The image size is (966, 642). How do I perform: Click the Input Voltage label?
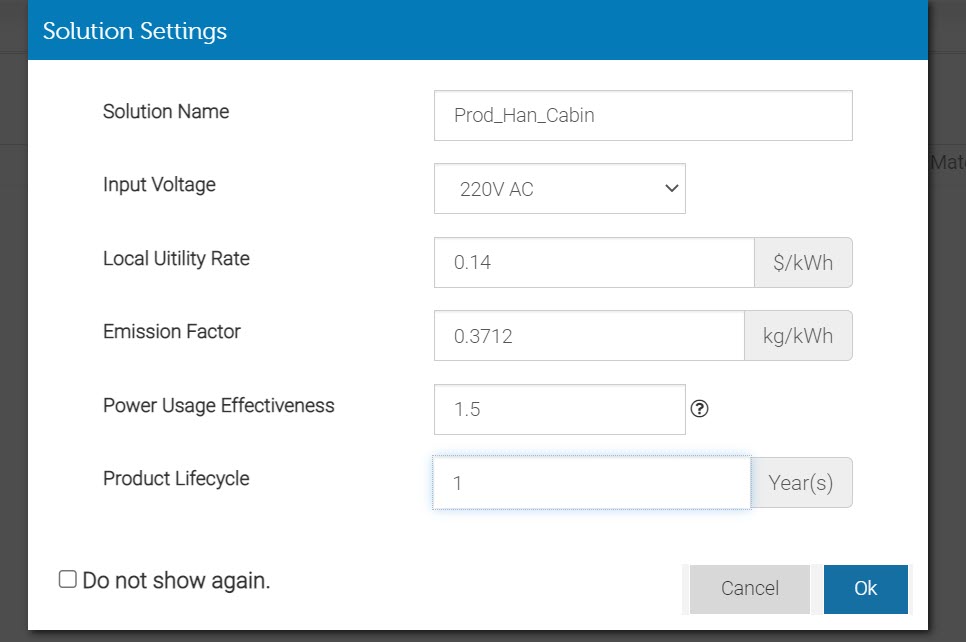pos(159,185)
